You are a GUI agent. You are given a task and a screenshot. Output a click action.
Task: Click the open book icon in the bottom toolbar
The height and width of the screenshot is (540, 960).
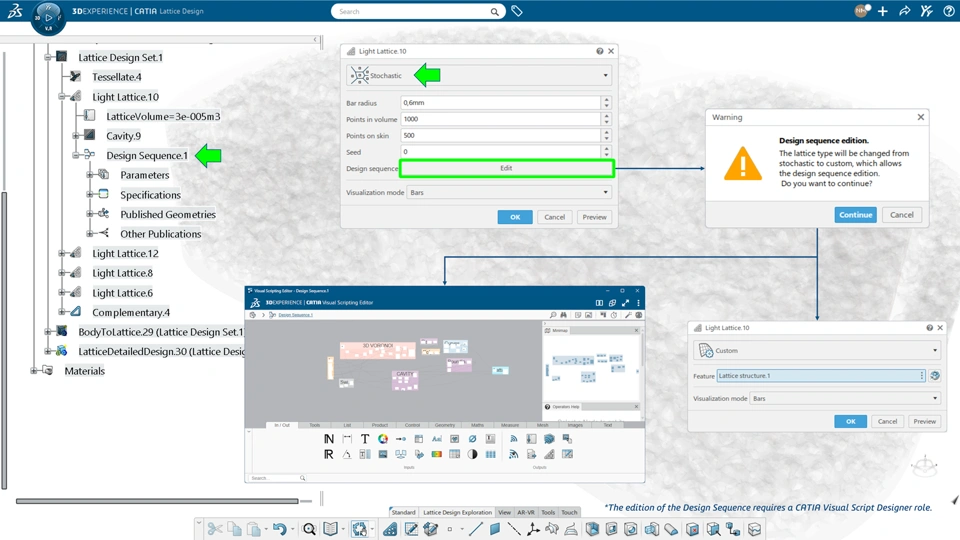coord(331,528)
